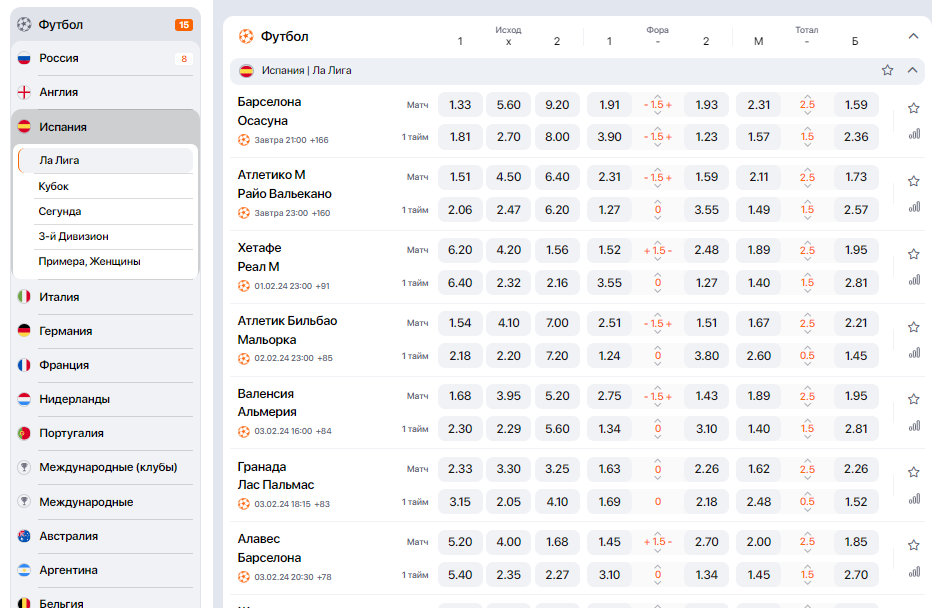Open statistics chart for Атлетик Бильбао – Мальорка
Screen dimensions: 932x608
click(x=914, y=354)
